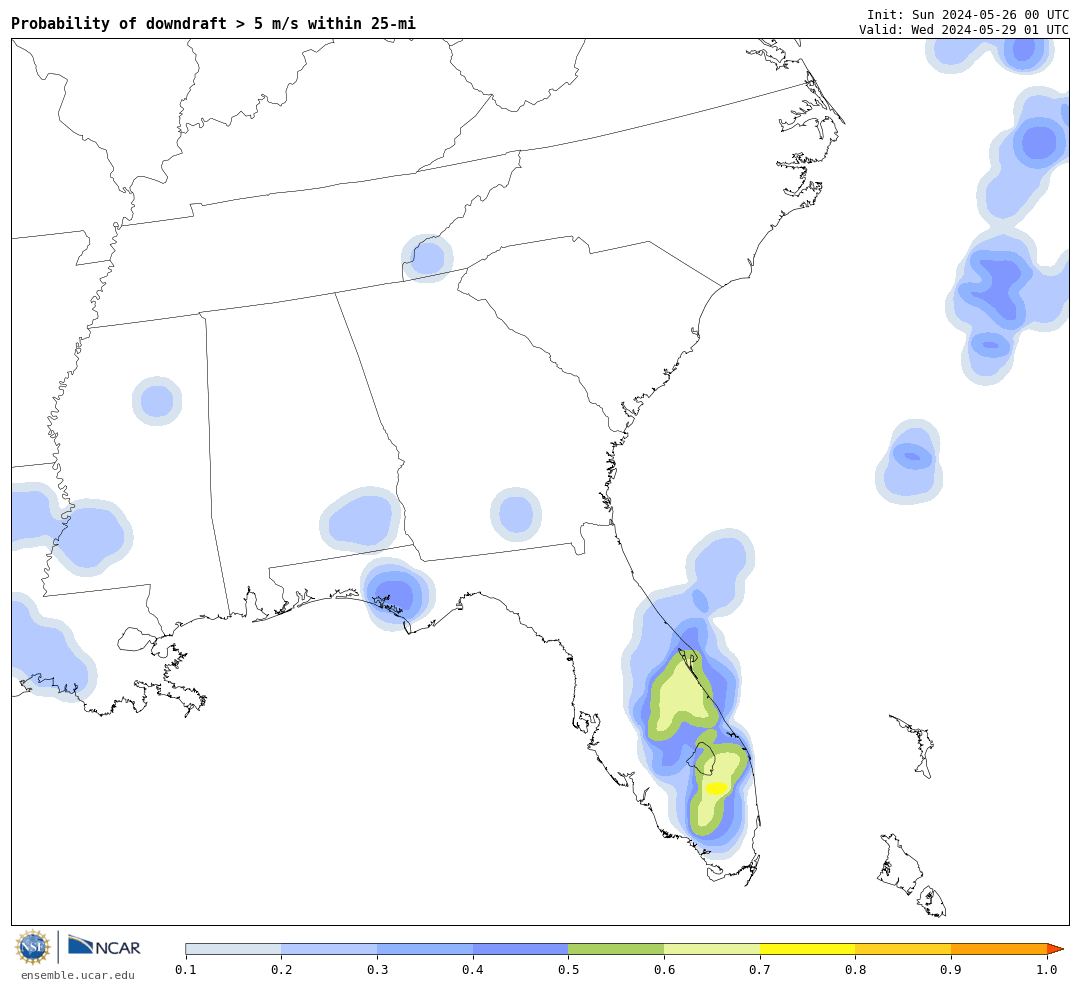Click the 1.0 colorbar tick label

[x=1047, y=969]
